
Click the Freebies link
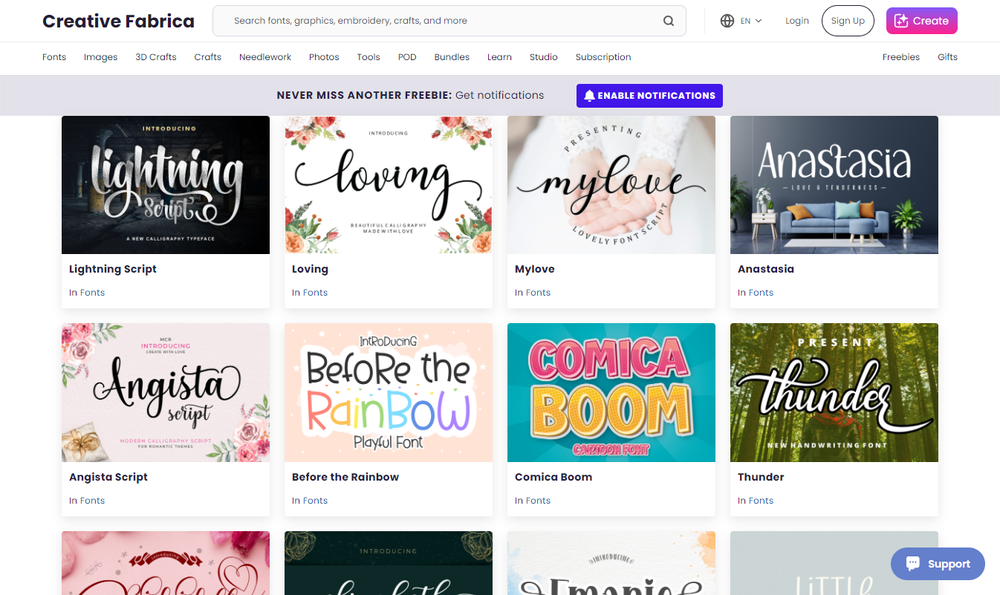(900, 57)
